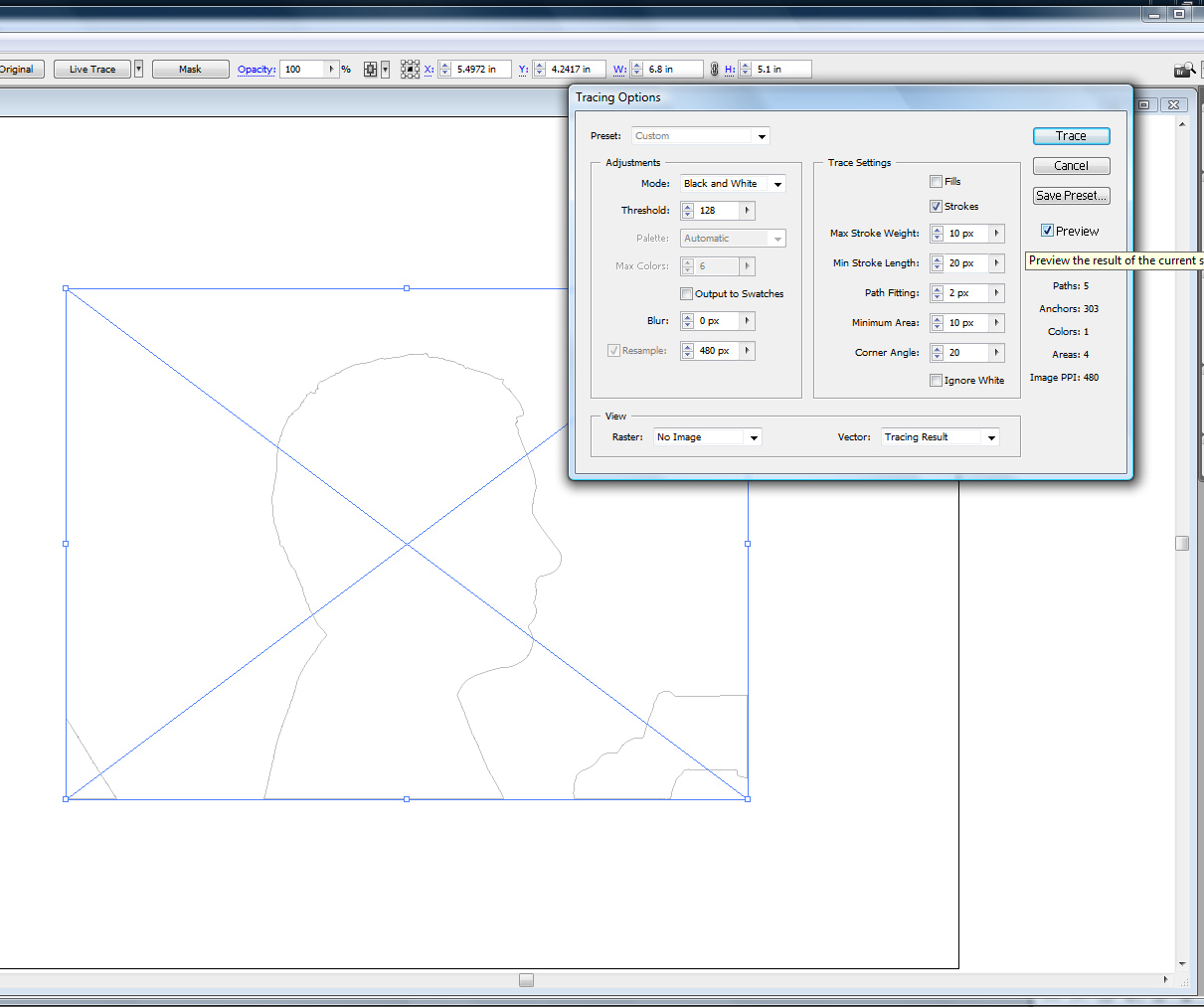This screenshot has width=1204, height=1007.
Task: Open the Preset dropdown
Action: point(701,136)
